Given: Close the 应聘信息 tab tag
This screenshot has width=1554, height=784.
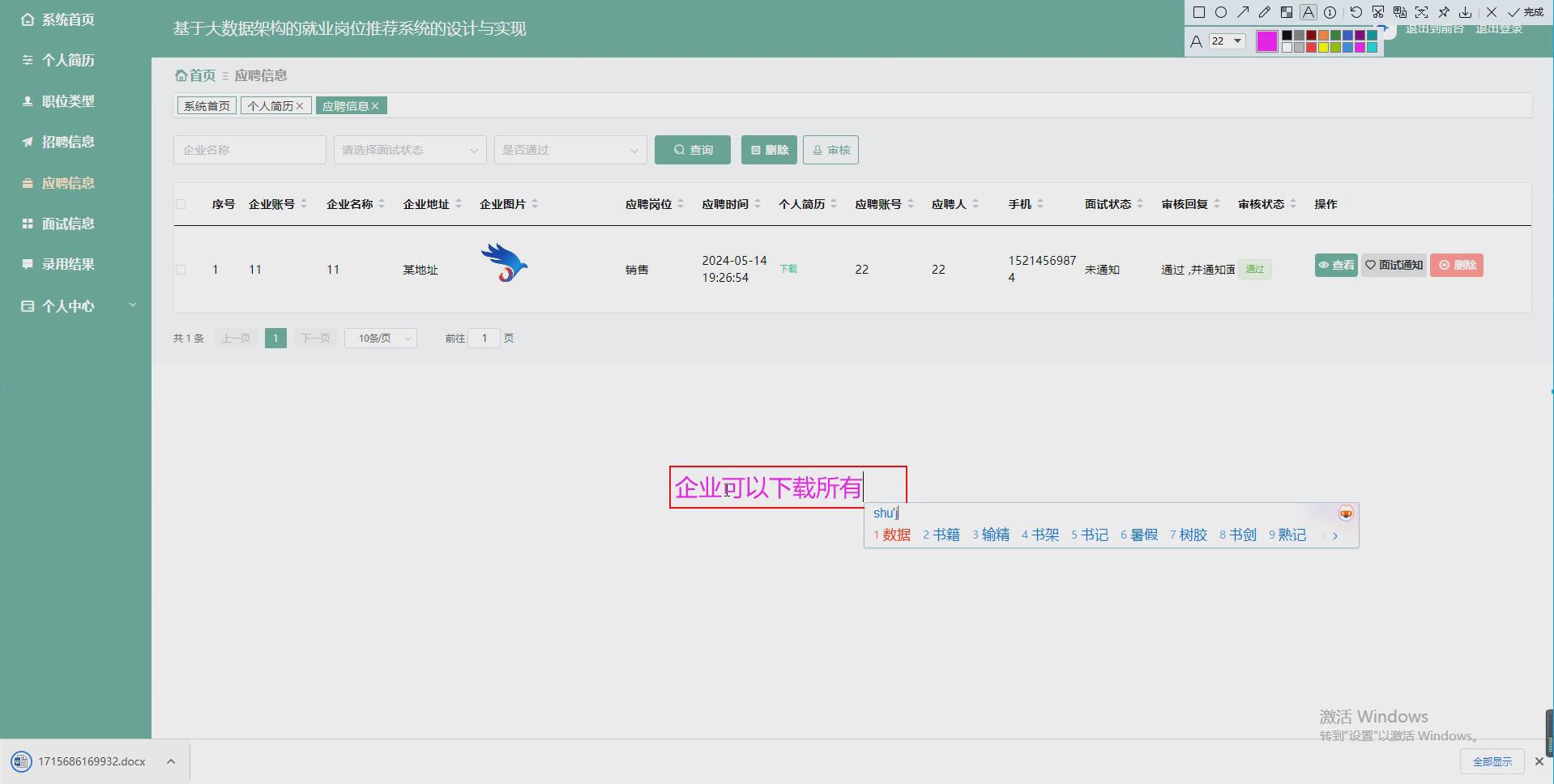Looking at the screenshot, I should click(375, 106).
